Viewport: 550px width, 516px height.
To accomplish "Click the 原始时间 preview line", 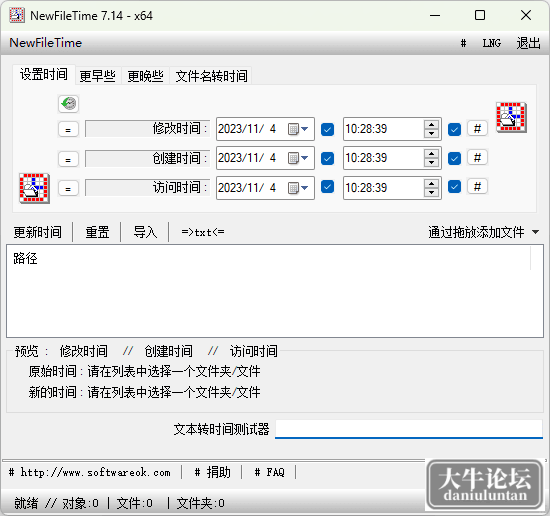I will [145, 371].
